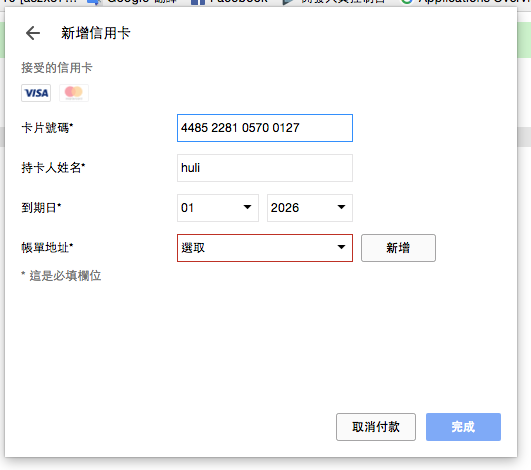Open the 帳單地址 選取 dropdown
Screen dimensions: 531x470
point(265,248)
